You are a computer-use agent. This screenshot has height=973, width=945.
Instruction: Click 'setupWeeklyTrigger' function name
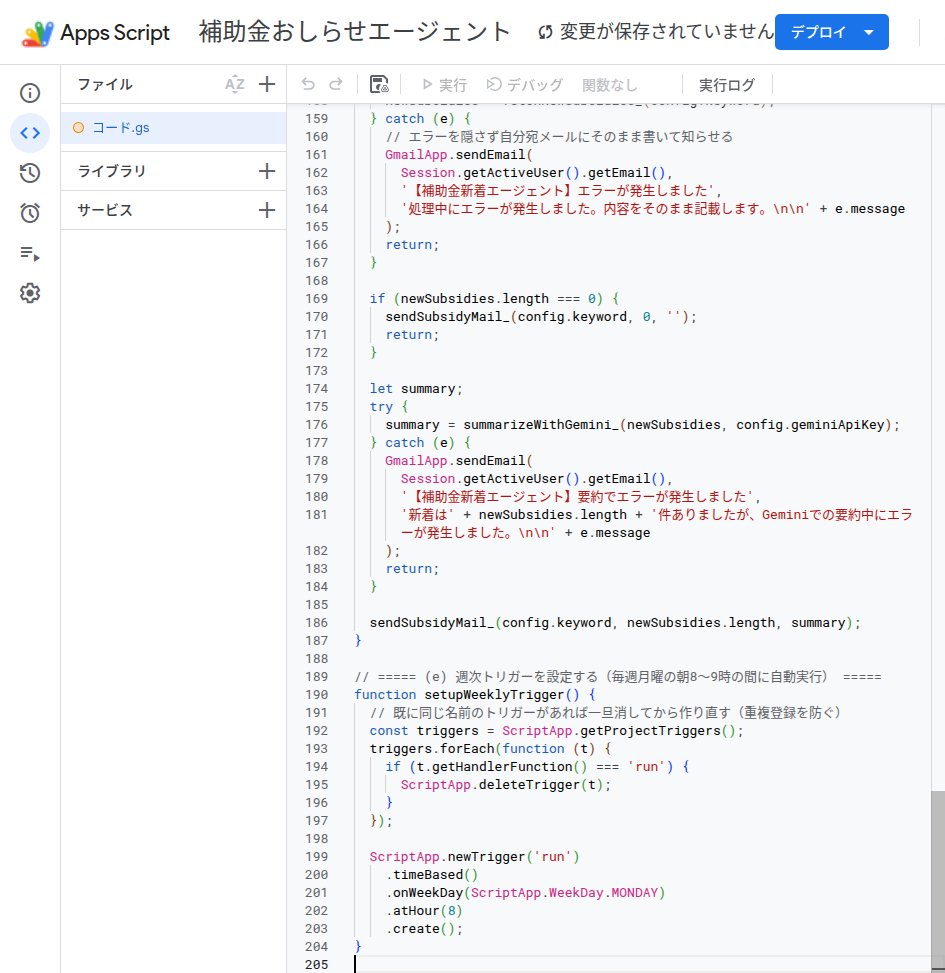[495, 695]
